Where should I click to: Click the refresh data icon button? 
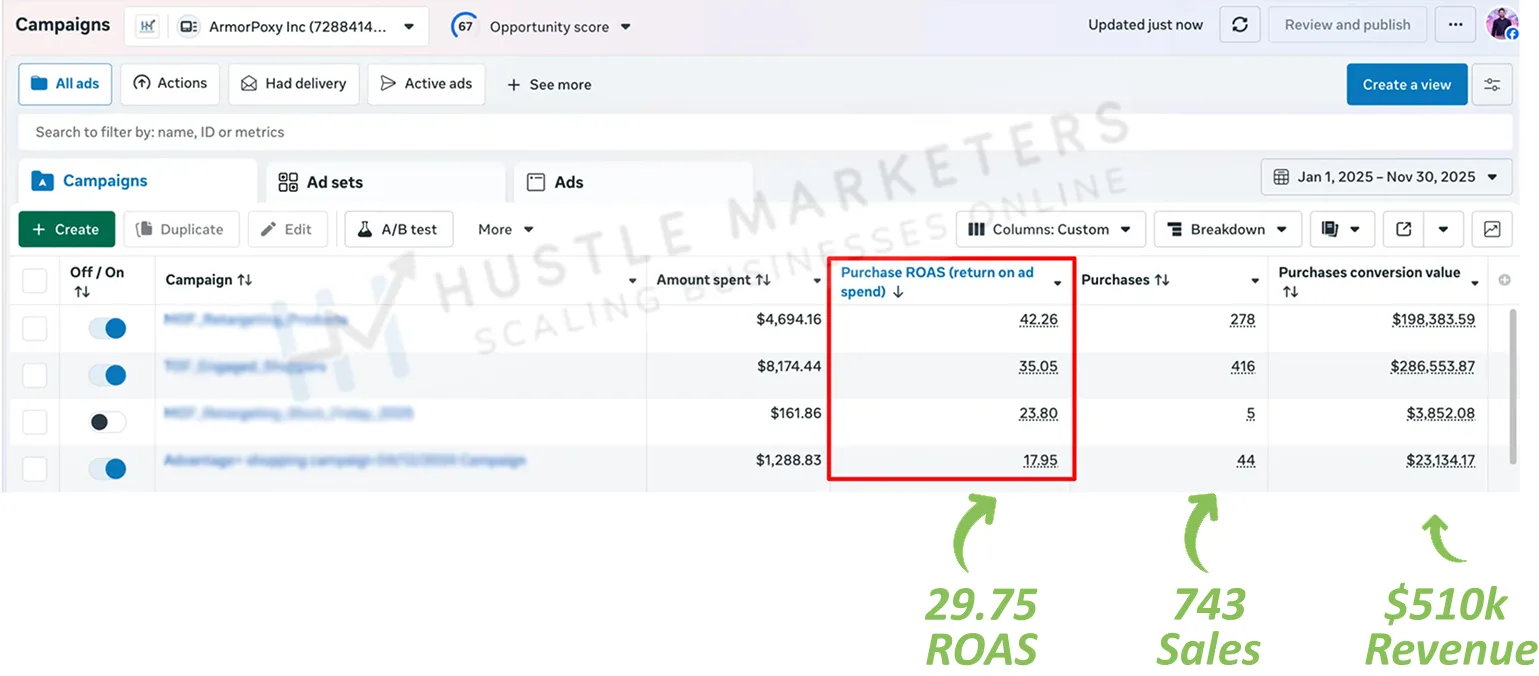tap(1239, 25)
